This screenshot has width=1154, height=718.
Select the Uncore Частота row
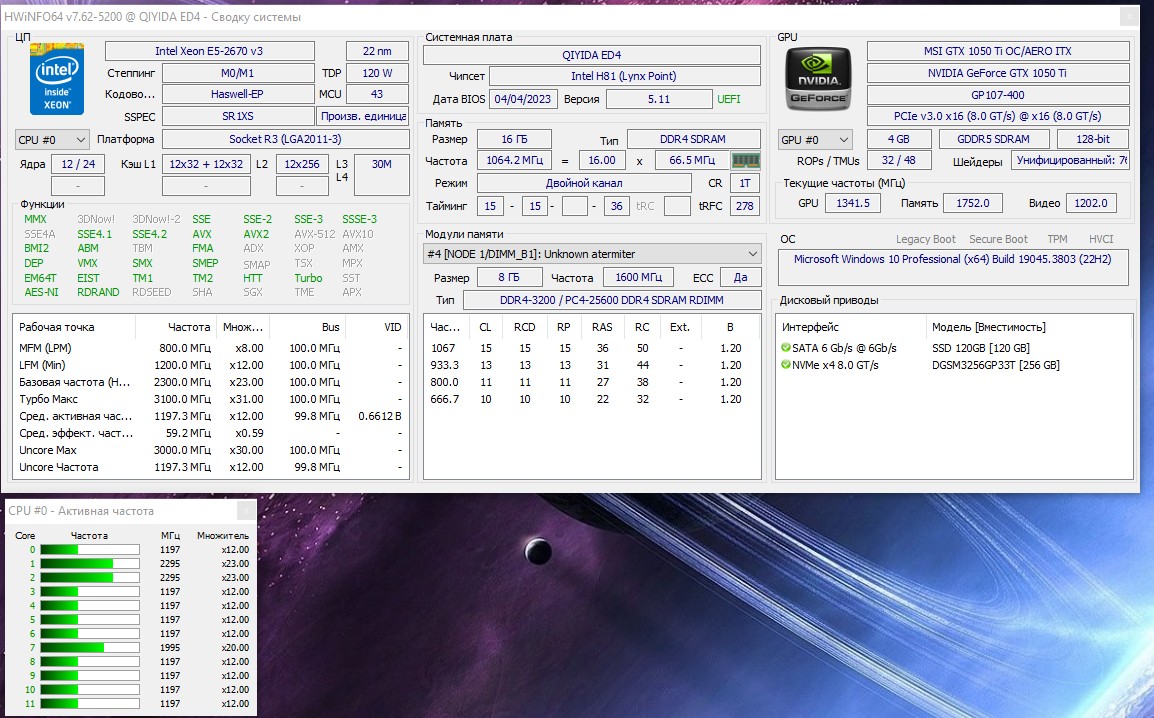tap(210, 466)
